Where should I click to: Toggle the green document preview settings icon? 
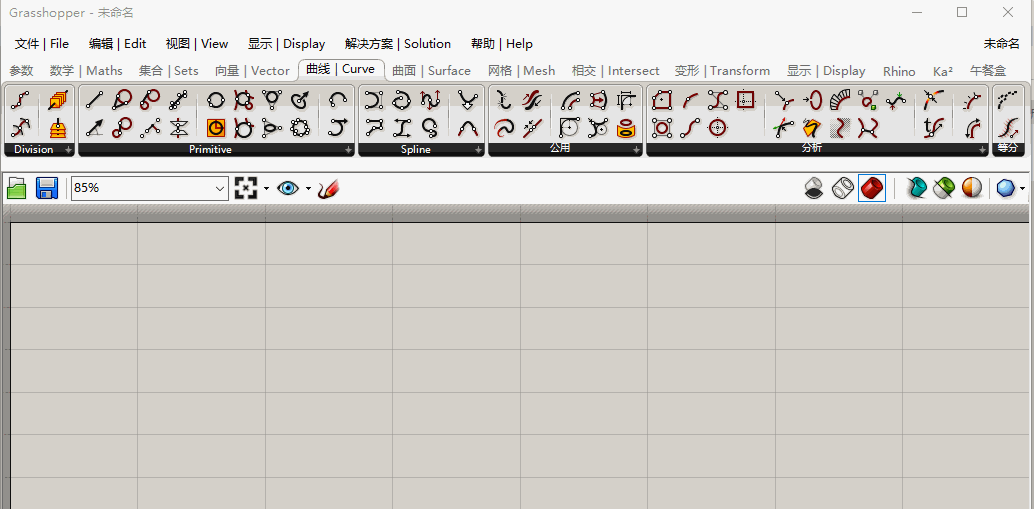point(944,189)
